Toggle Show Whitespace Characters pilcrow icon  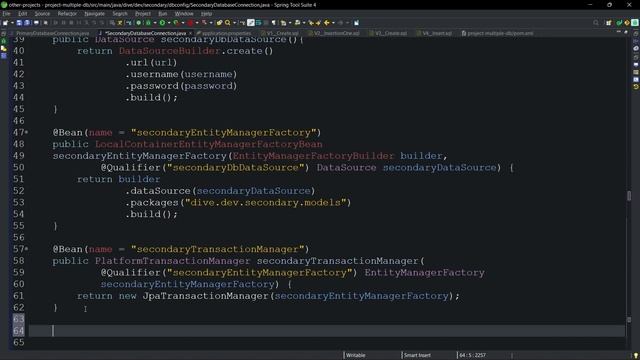click(x=273, y=23)
